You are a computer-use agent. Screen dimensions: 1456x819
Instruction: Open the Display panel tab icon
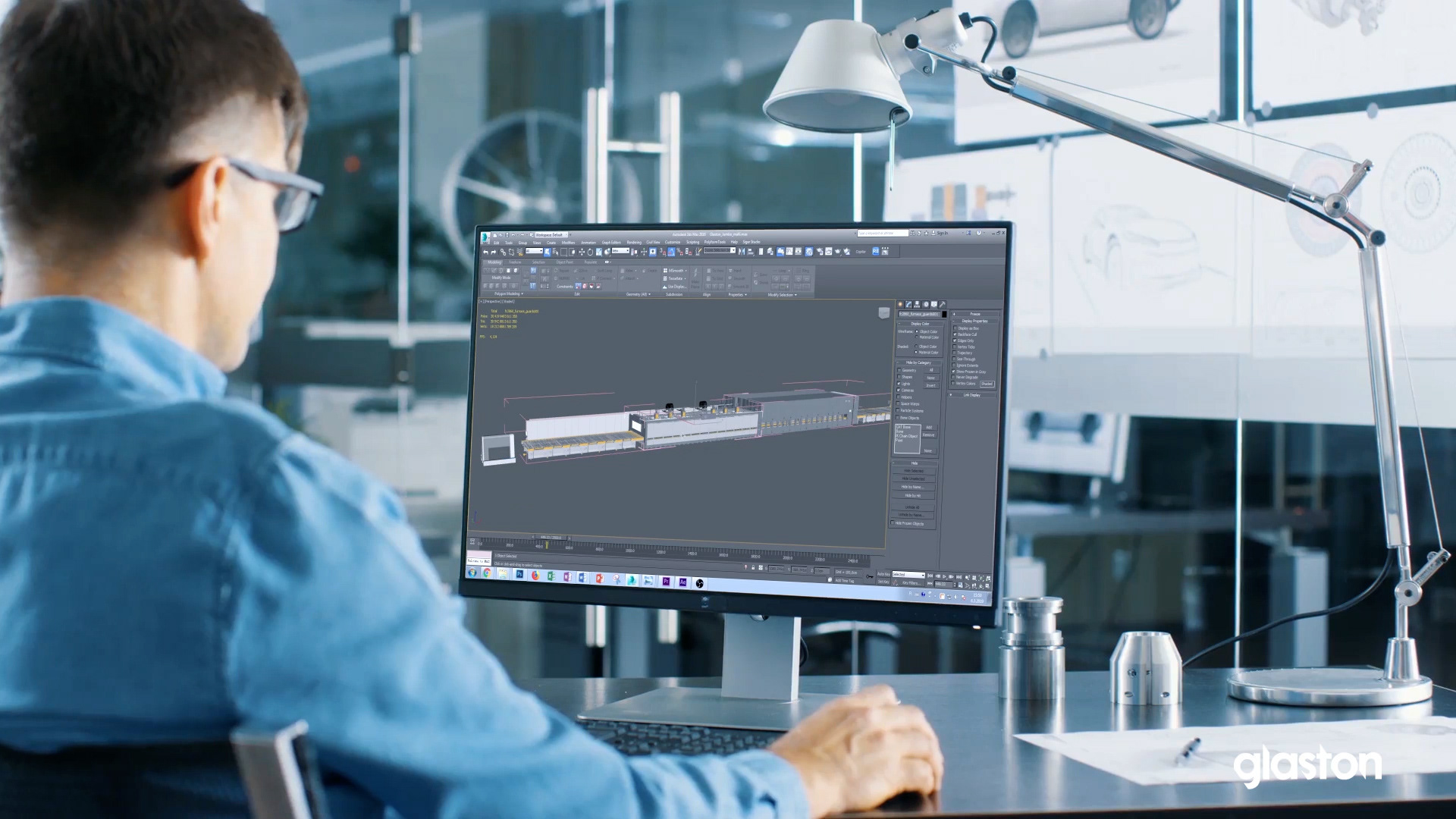point(934,304)
